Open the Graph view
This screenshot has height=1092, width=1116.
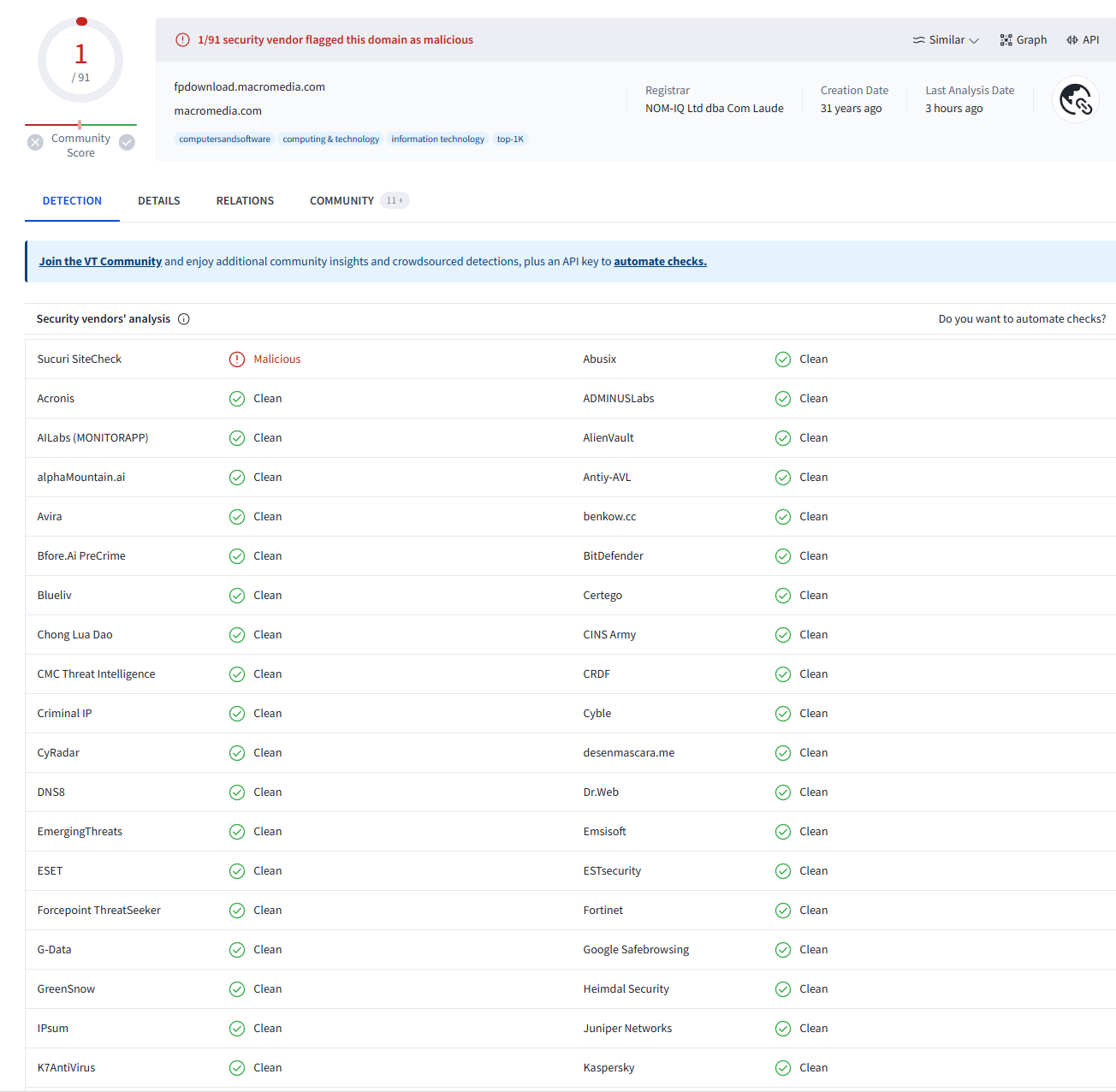click(1024, 40)
